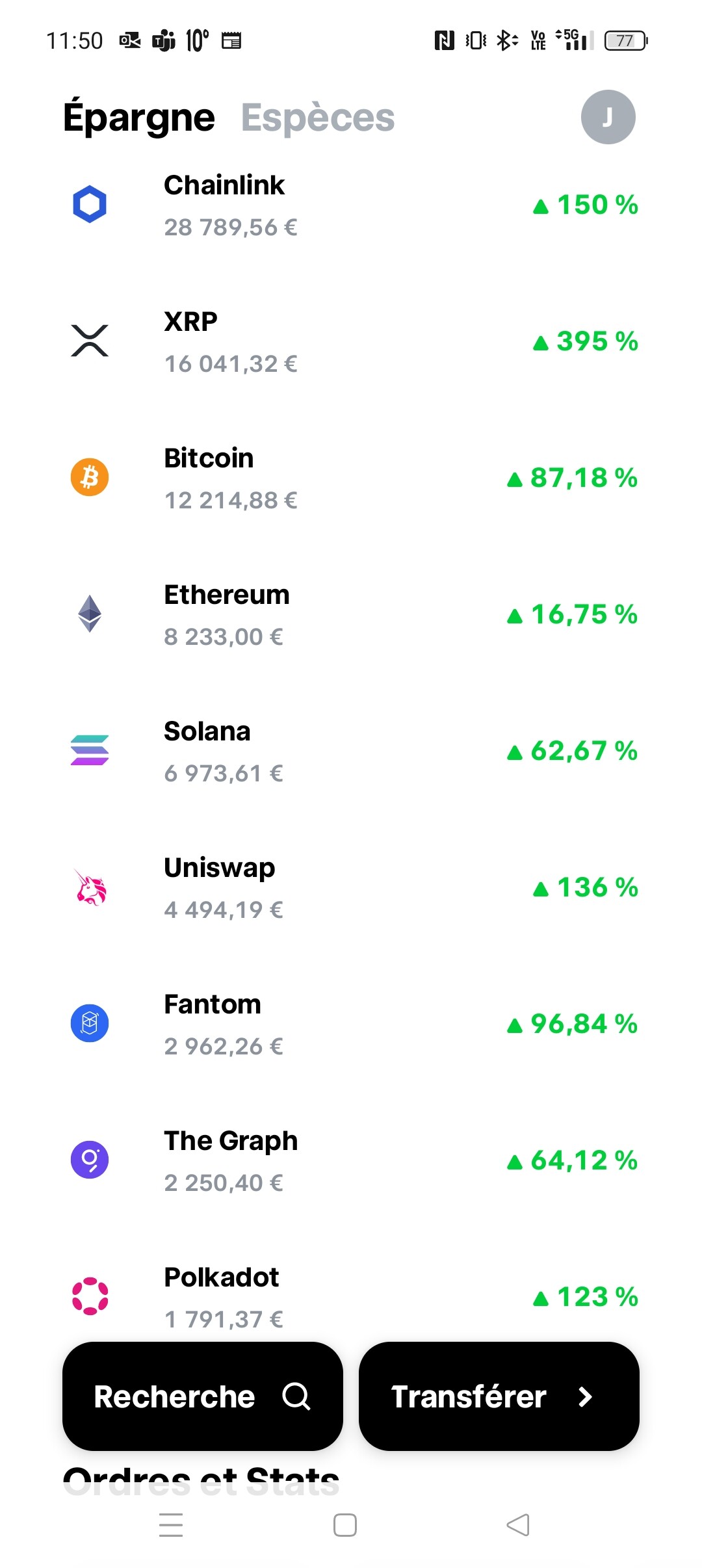Image resolution: width=702 pixels, height=1568 pixels.
Task: Open the Chainlink 150 % gain indicator
Action: [x=586, y=205]
